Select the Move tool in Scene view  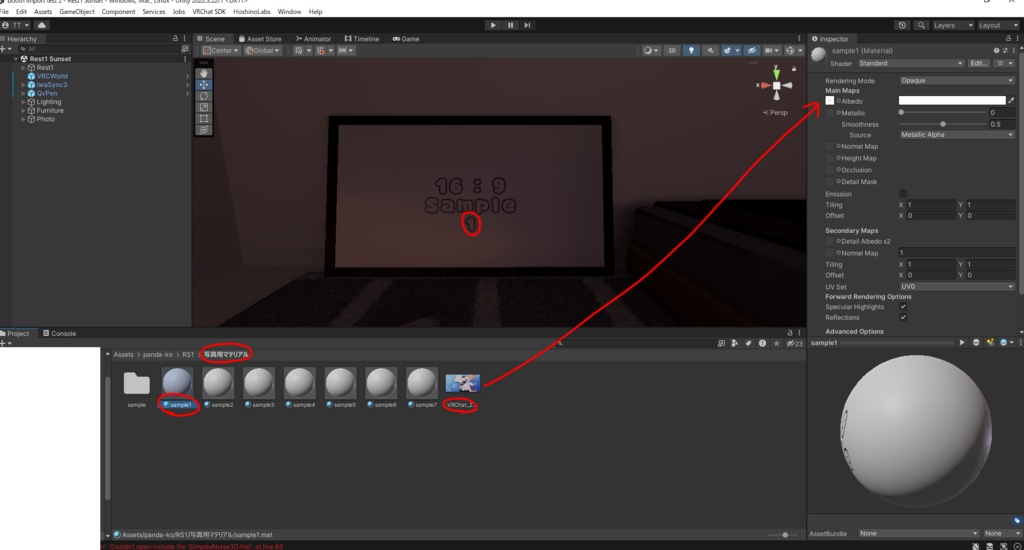204,84
